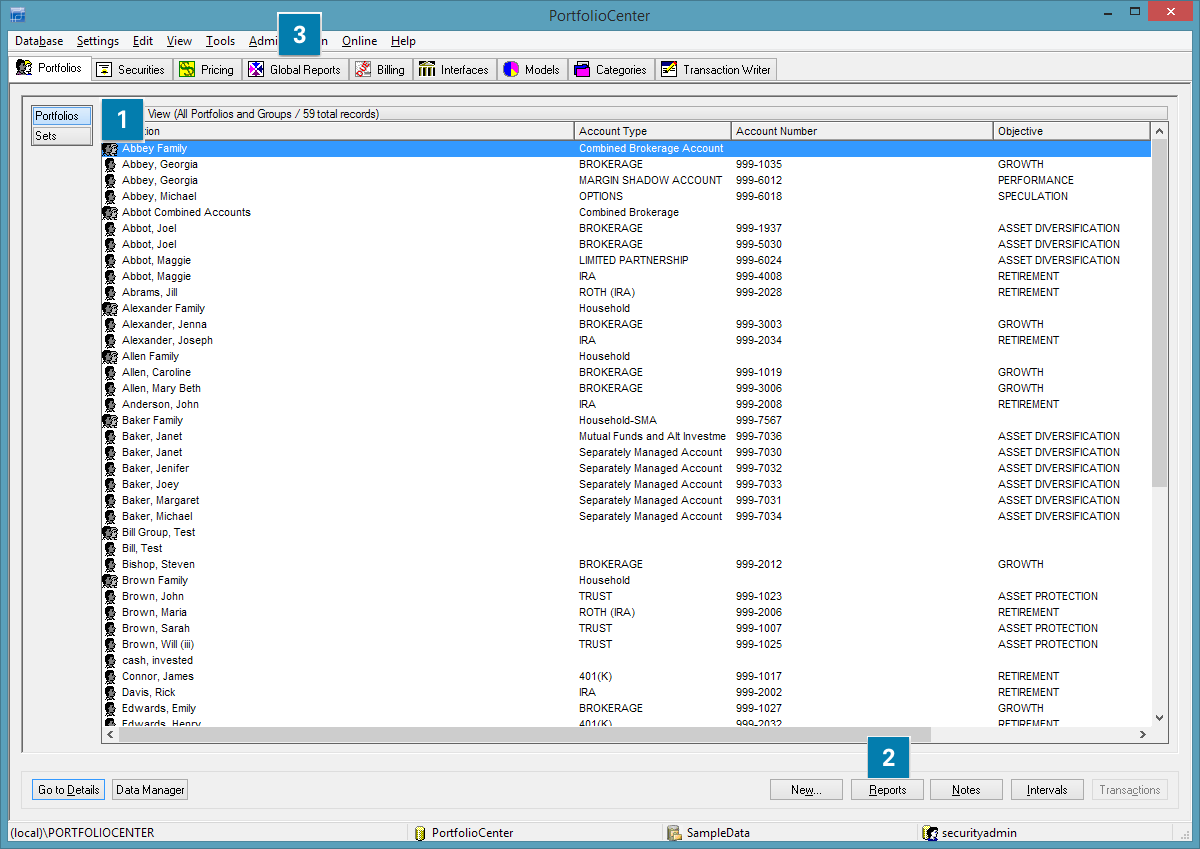Sort by the Objective column header
The height and width of the screenshot is (849, 1200).
(x=1072, y=131)
